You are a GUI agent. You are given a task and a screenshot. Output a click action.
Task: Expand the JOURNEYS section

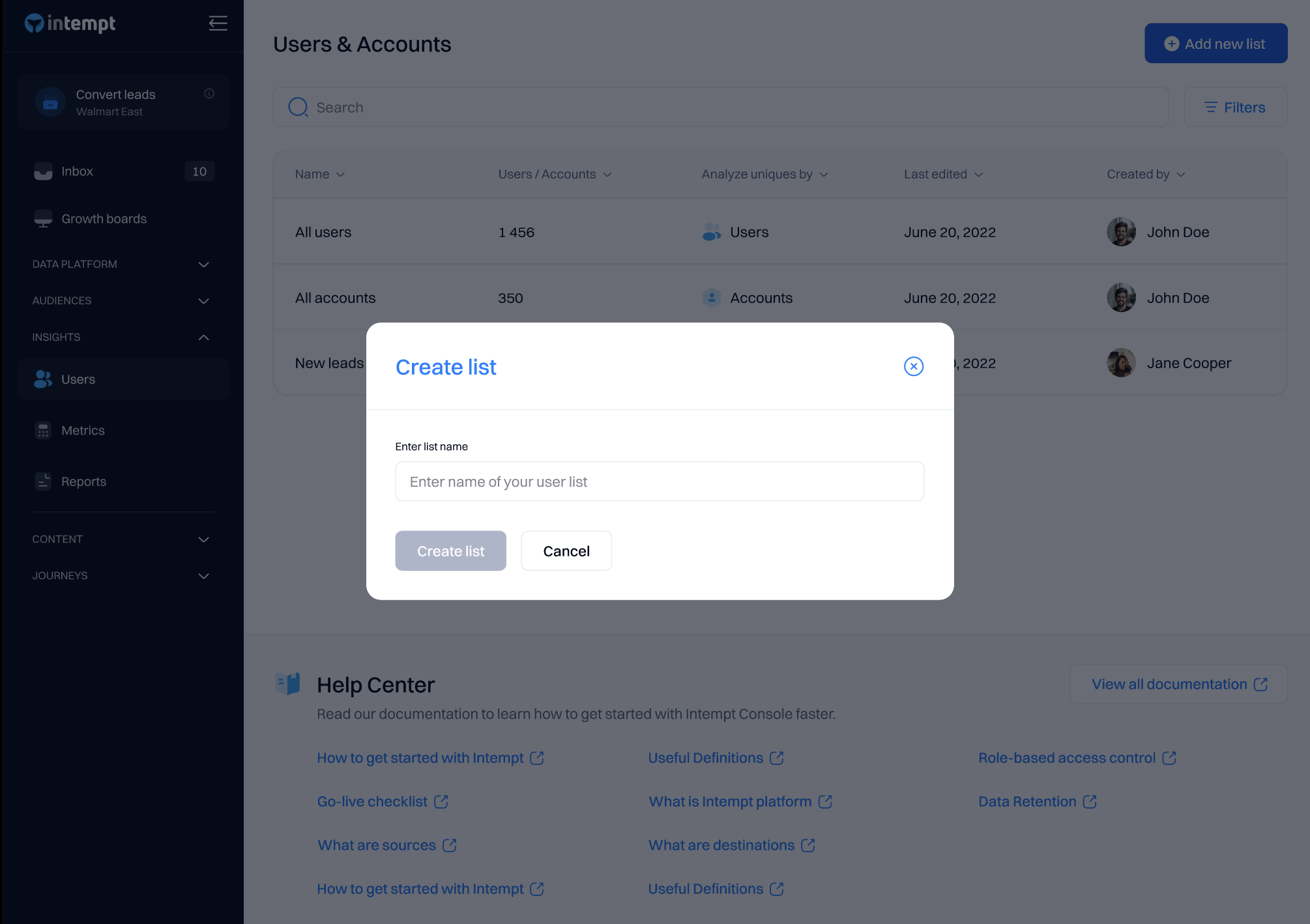(x=203, y=576)
